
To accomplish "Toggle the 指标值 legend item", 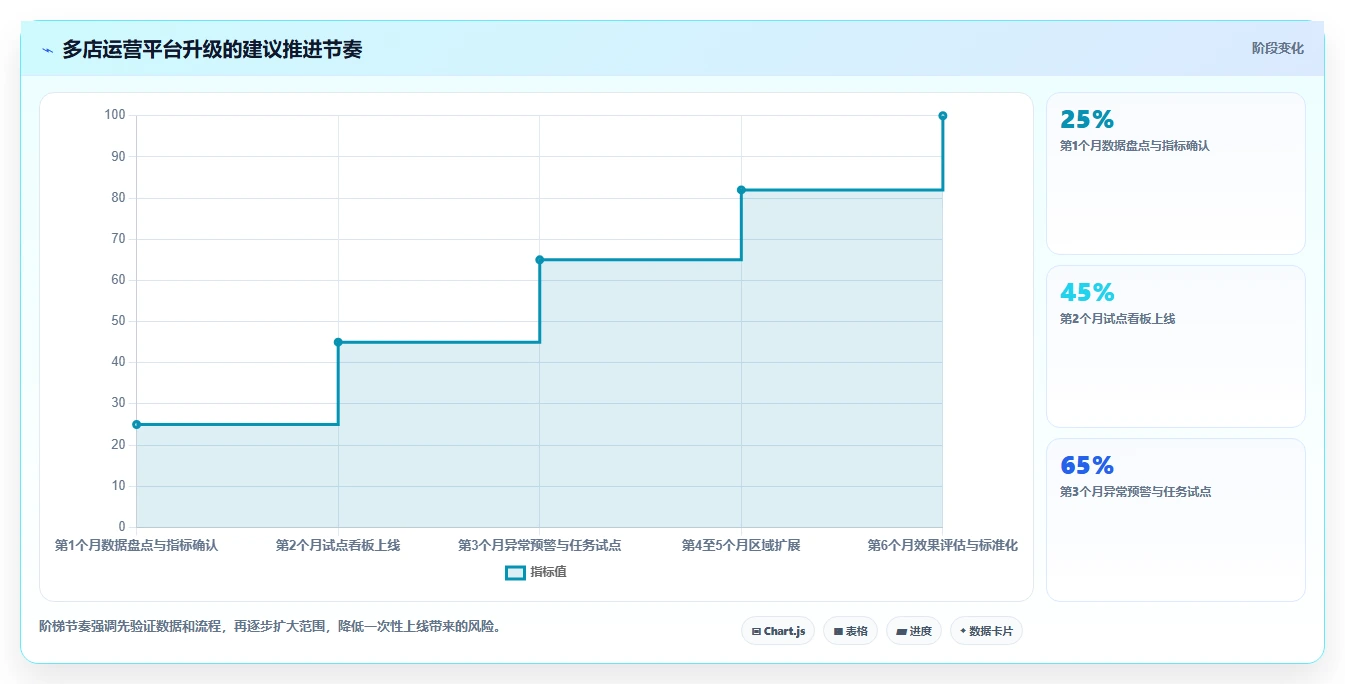I will click(x=536, y=572).
